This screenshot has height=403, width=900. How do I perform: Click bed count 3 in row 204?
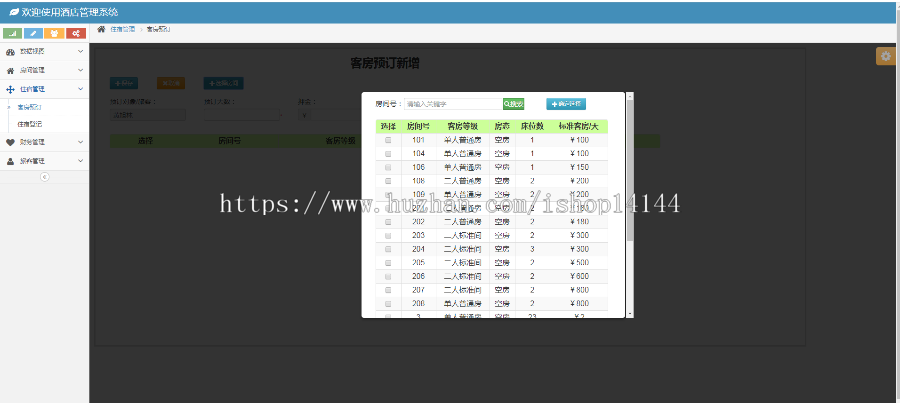tap(532, 249)
